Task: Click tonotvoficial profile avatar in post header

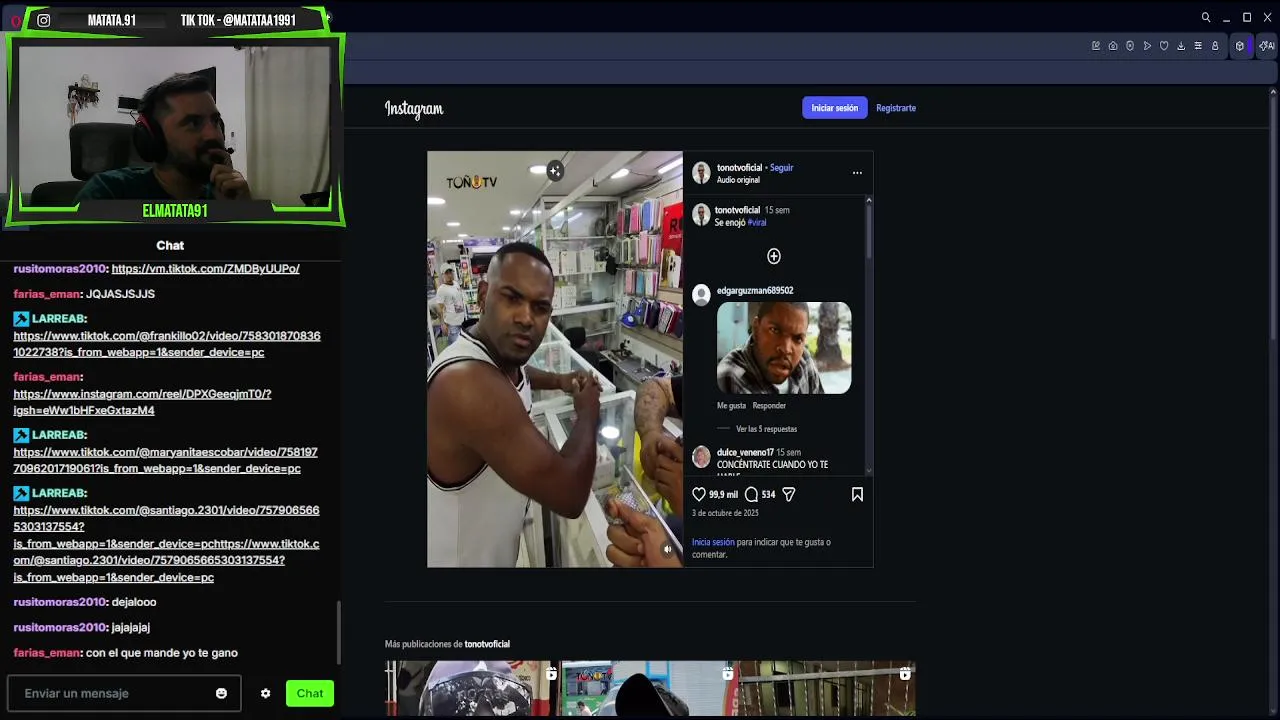Action: click(x=701, y=173)
